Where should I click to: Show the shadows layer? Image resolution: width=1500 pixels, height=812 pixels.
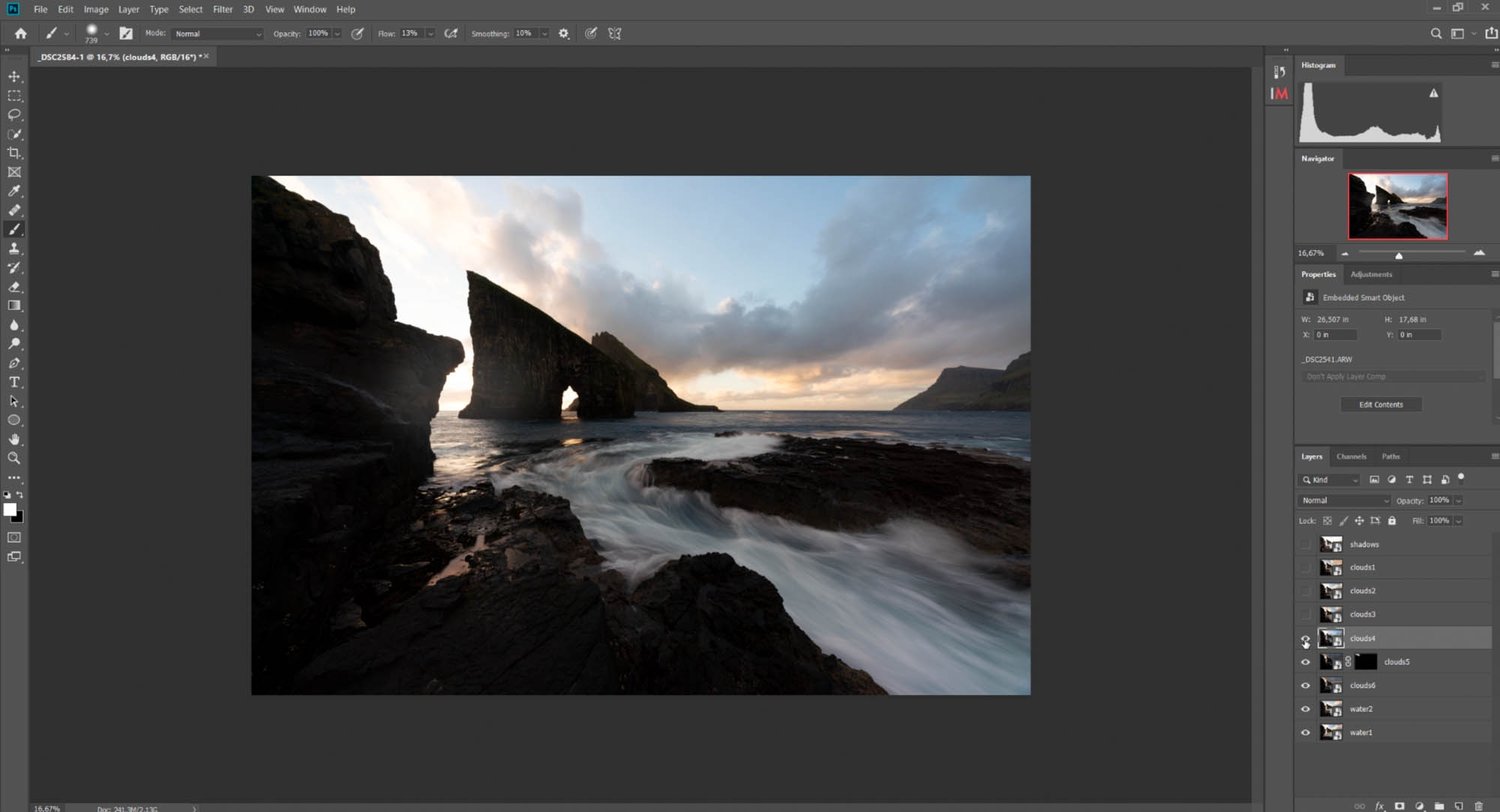pos(1305,545)
